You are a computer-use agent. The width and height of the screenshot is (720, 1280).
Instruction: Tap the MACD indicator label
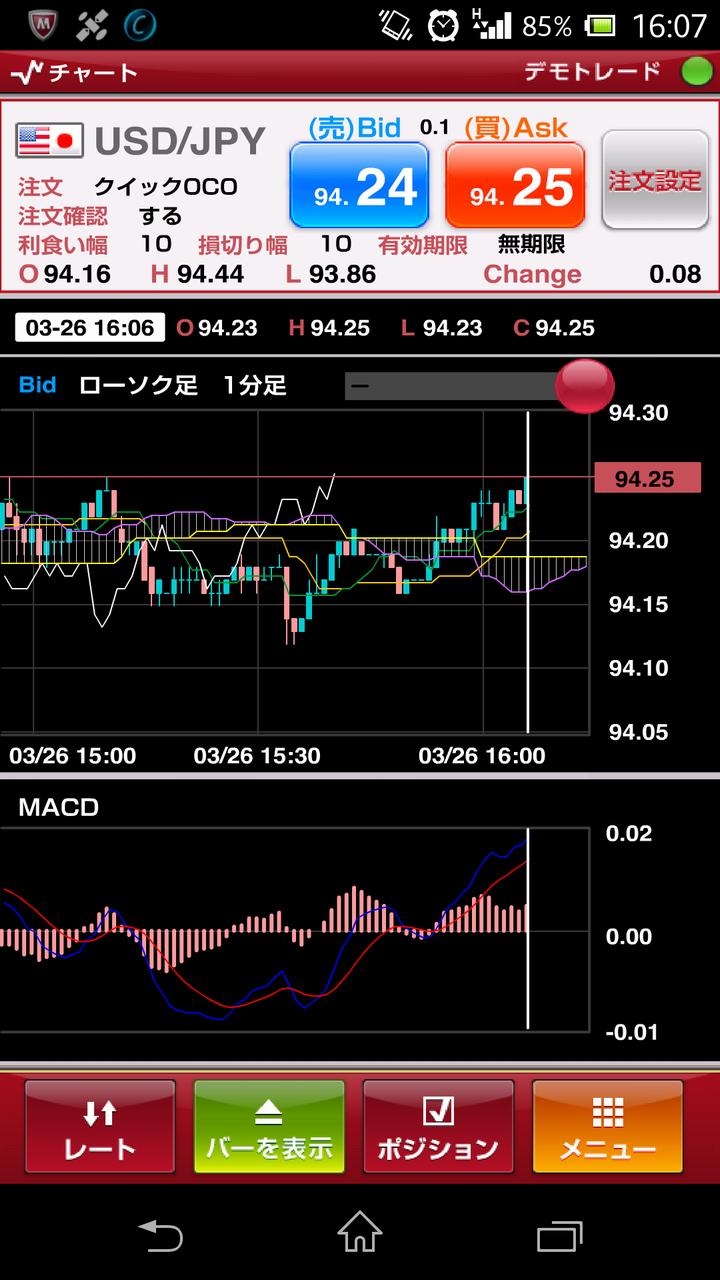click(58, 807)
